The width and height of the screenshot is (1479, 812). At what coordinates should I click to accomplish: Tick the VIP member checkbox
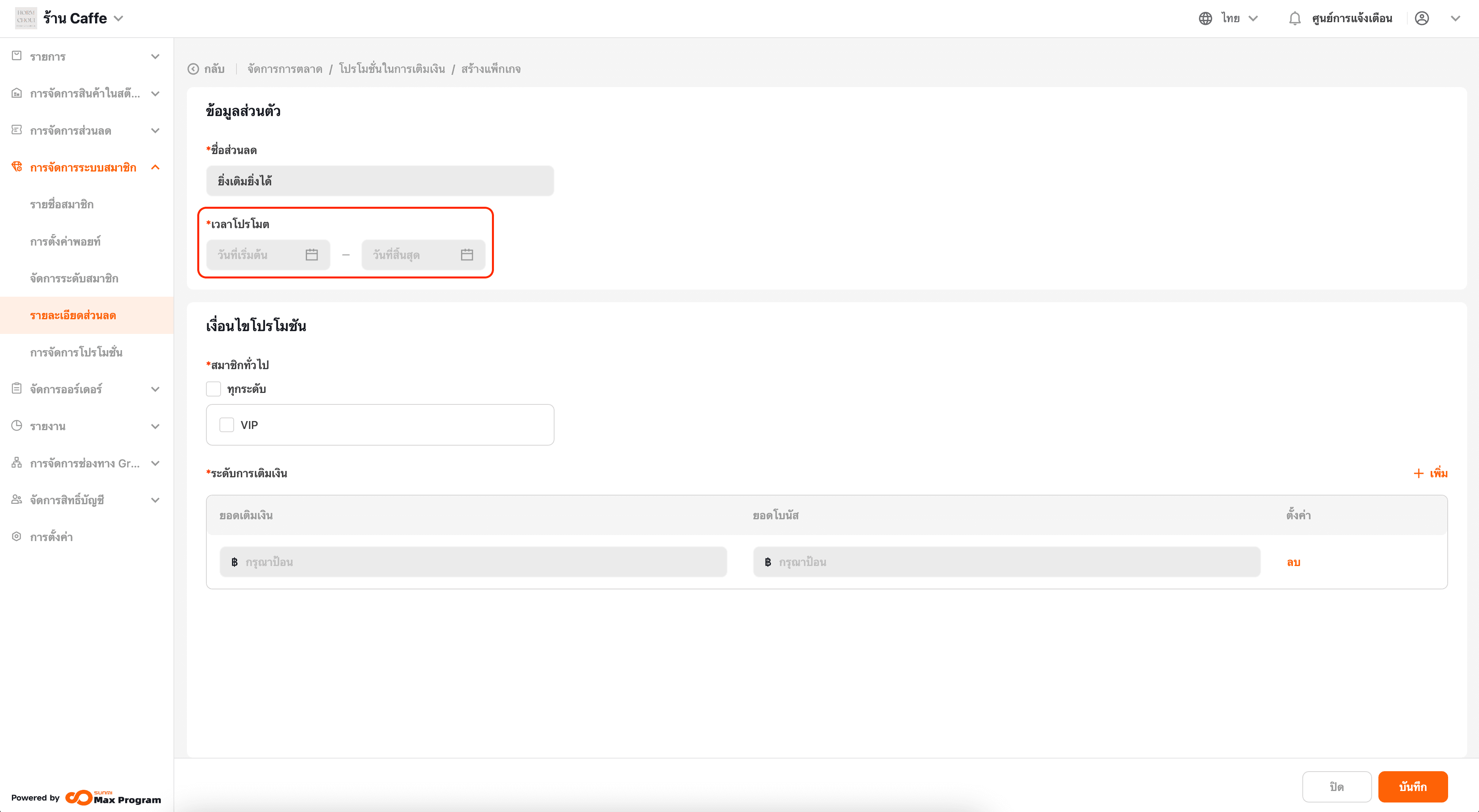pyautogui.click(x=227, y=425)
